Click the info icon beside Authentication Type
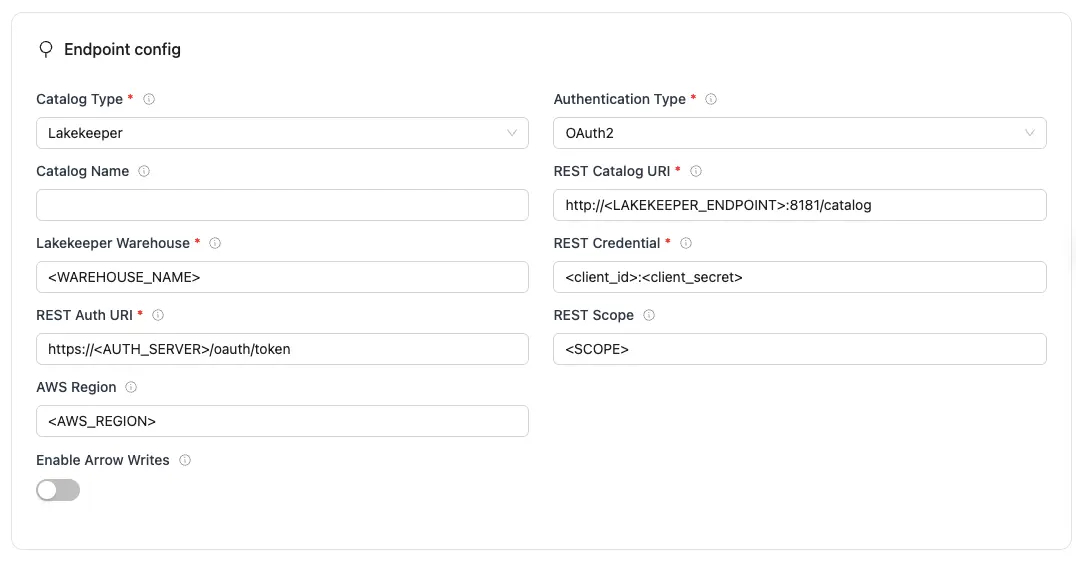Image resolution: width=1076 pixels, height=565 pixels. pyautogui.click(x=711, y=99)
